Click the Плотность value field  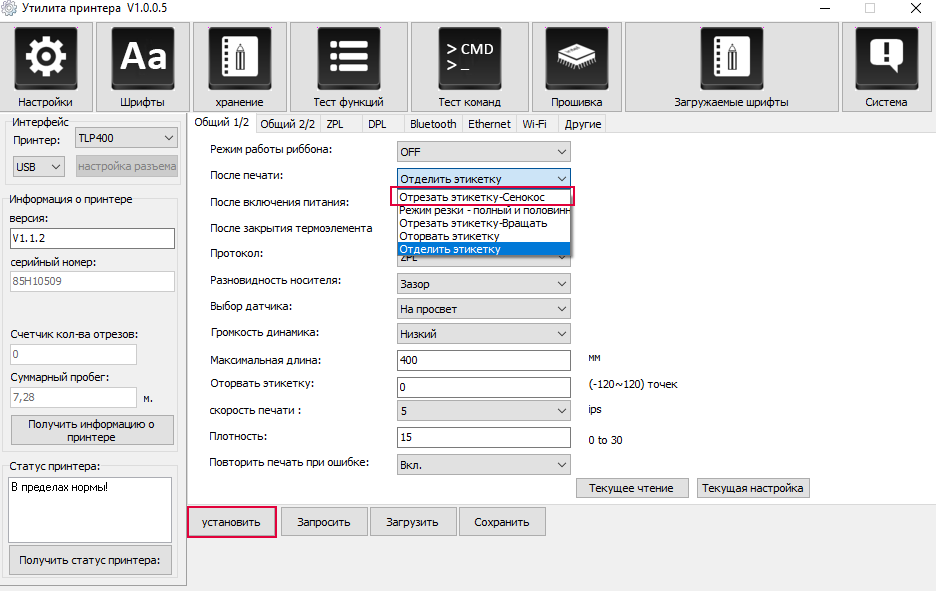484,437
